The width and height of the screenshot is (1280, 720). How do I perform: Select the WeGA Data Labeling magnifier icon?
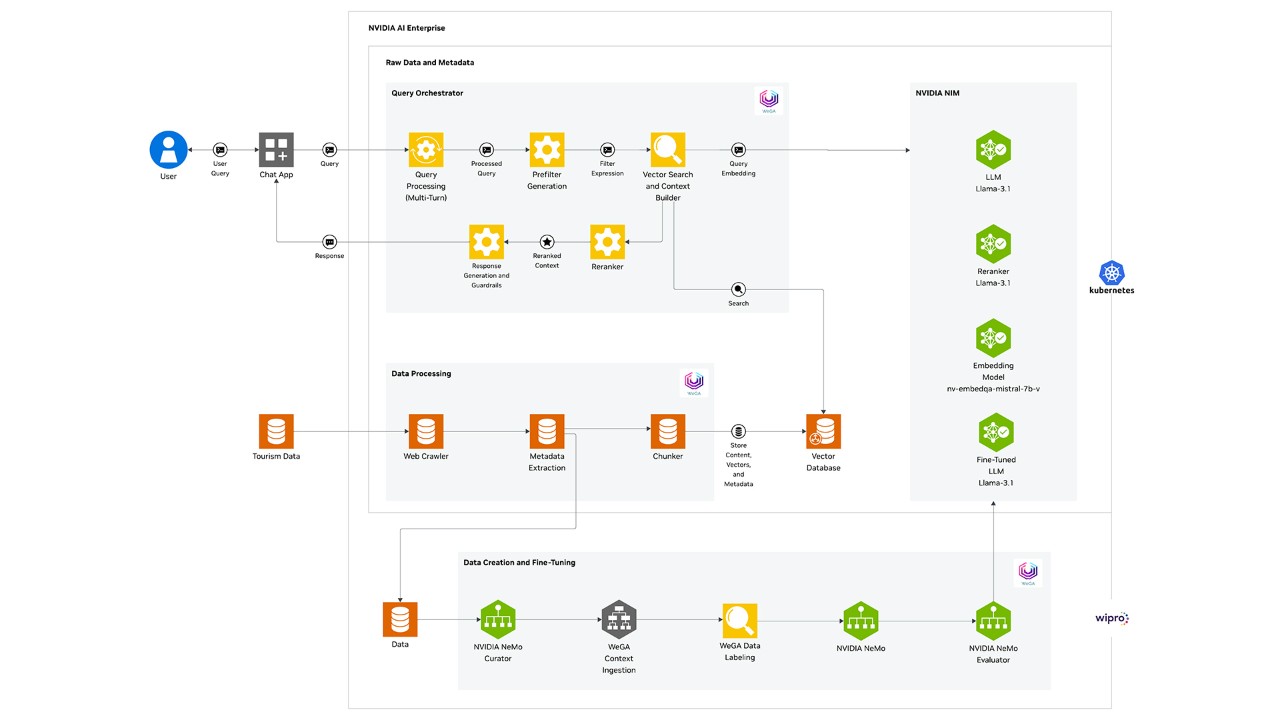coord(740,620)
